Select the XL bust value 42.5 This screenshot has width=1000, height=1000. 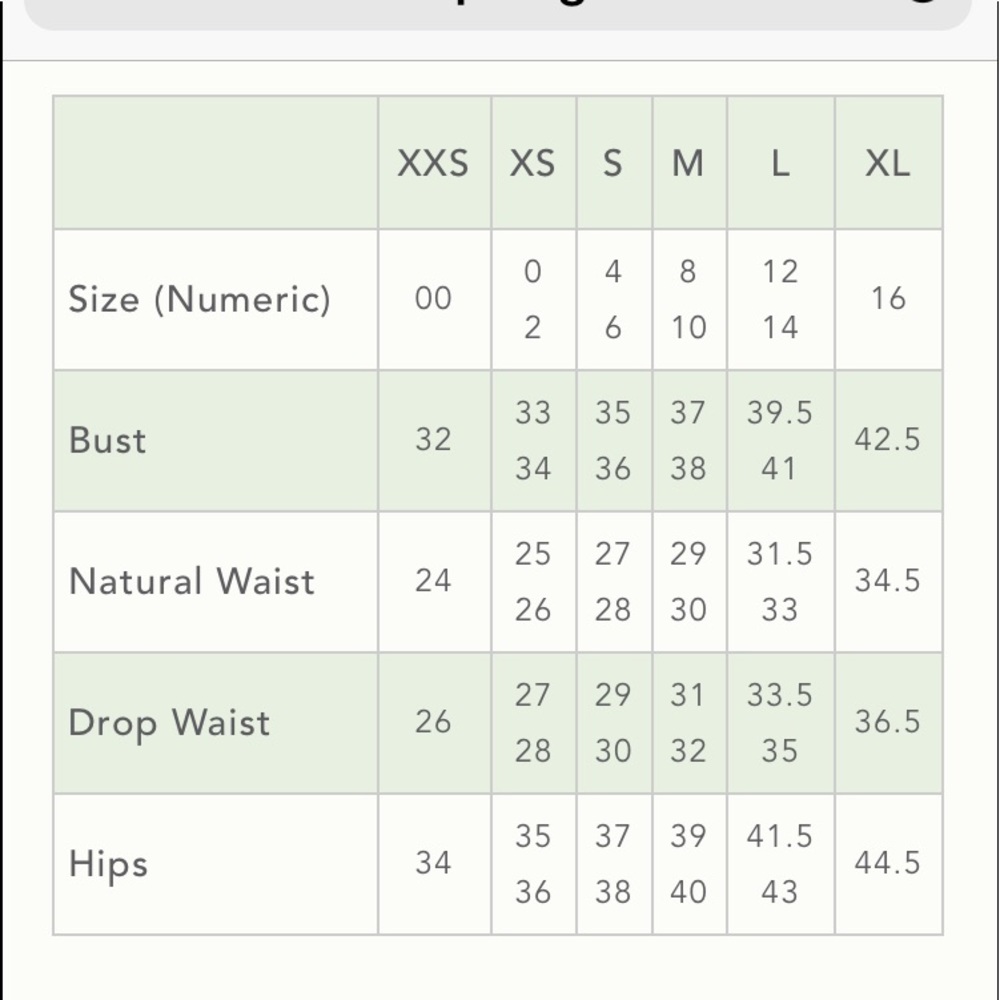tap(888, 439)
